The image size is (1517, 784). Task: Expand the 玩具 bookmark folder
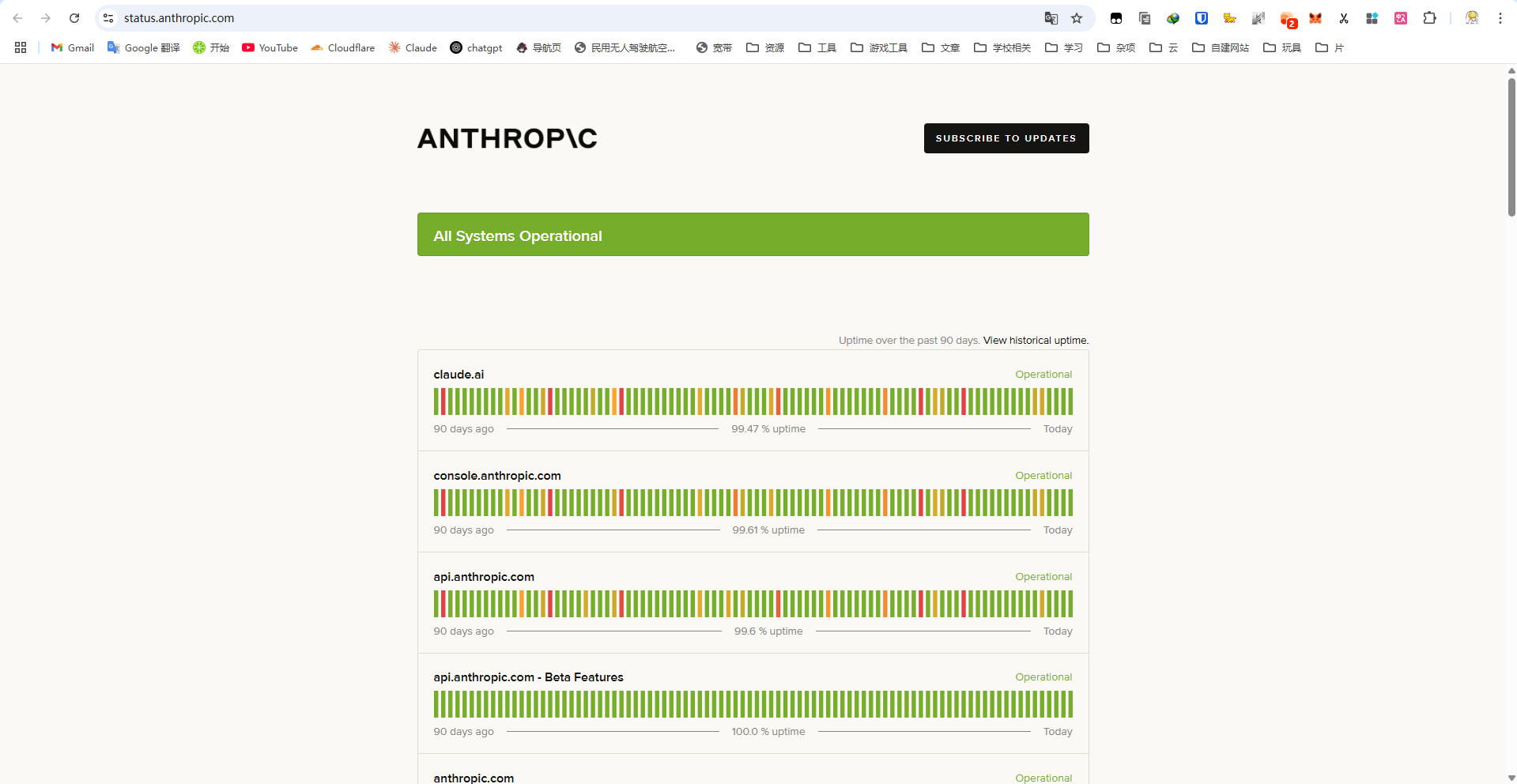[x=1282, y=47]
